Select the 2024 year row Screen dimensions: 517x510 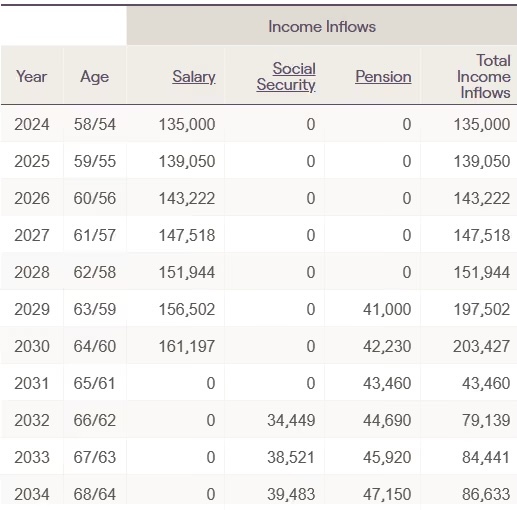coord(258,124)
